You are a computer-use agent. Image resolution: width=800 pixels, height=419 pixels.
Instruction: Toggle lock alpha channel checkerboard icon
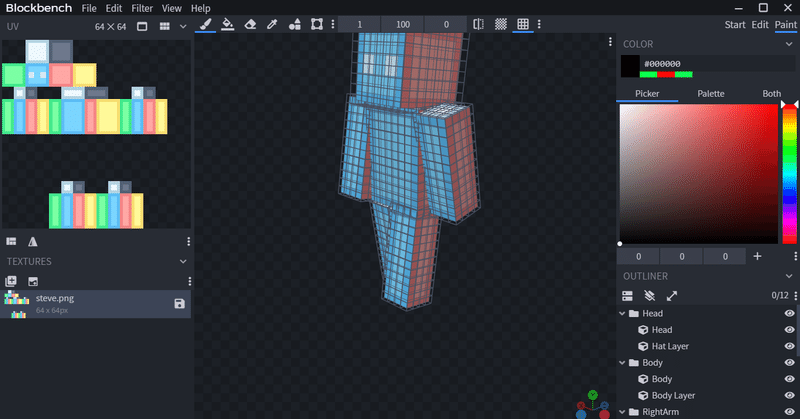click(x=501, y=24)
